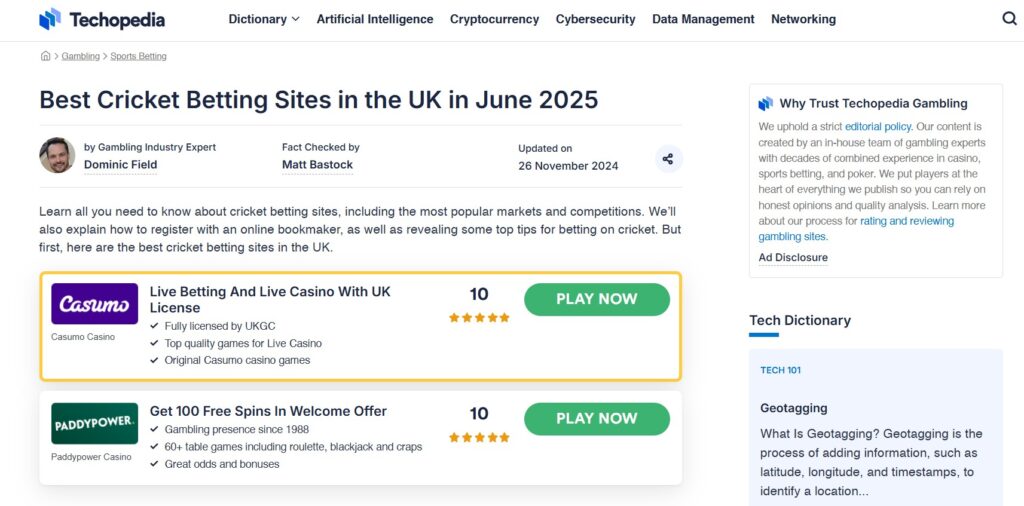Viewport: 1024px width, 506px height.
Task: Open the Networking menu item
Action: pyautogui.click(x=803, y=20)
